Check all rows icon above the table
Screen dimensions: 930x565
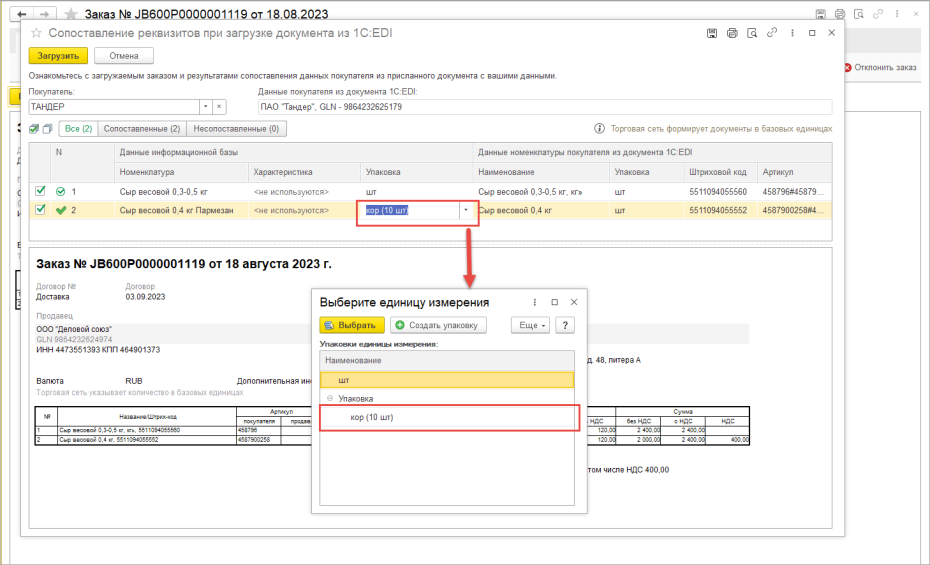(34, 129)
